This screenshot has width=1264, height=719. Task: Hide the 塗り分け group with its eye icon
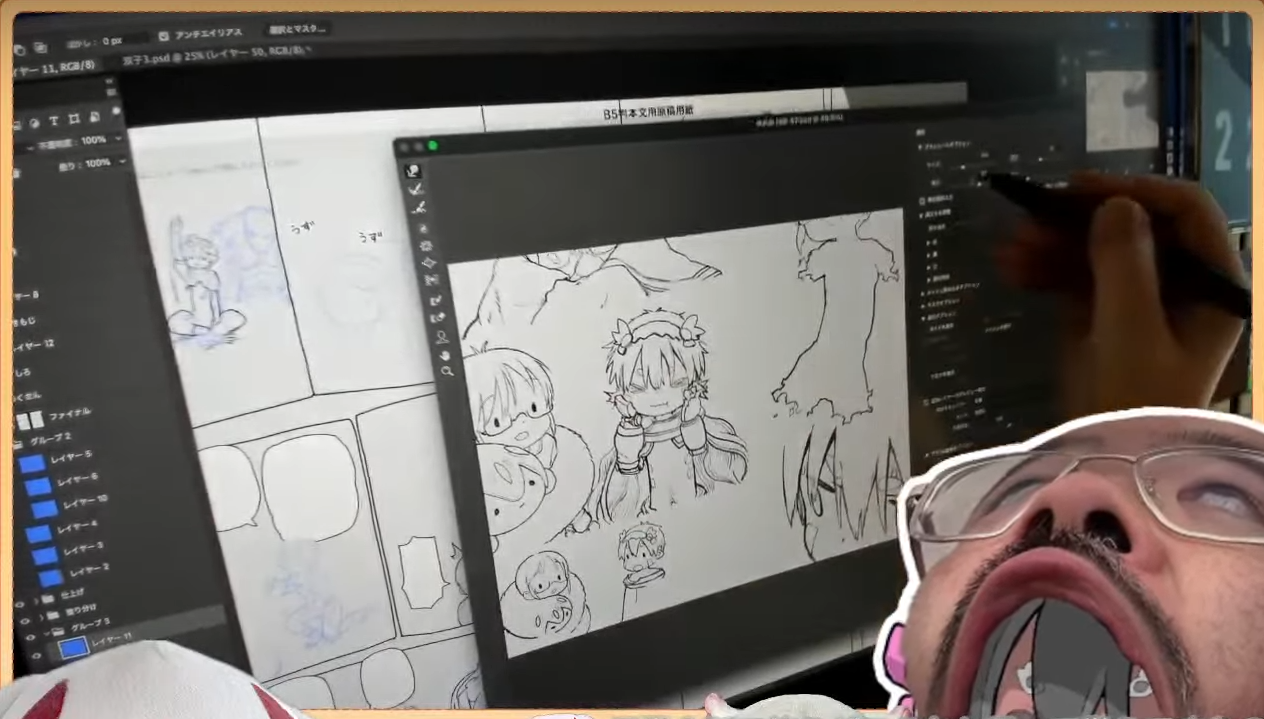coord(25,621)
